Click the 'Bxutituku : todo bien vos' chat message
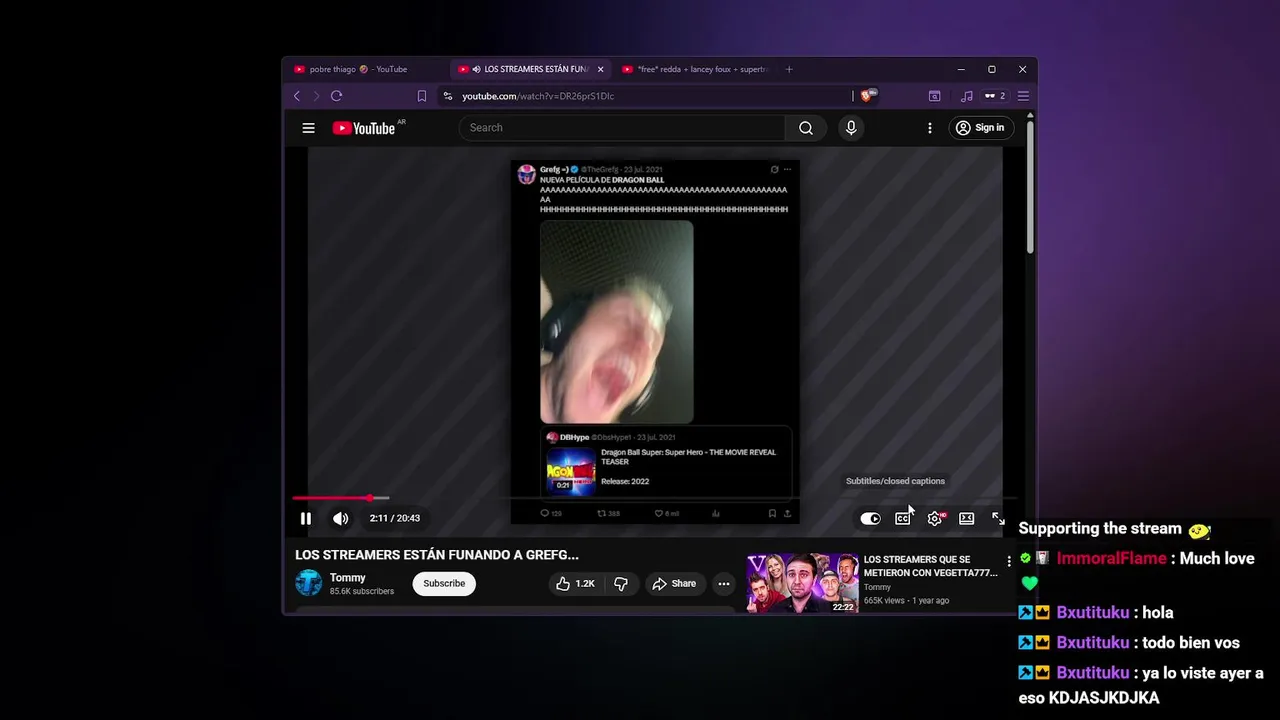Image resolution: width=1280 pixels, height=720 pixels. (x=1129, y=643)
